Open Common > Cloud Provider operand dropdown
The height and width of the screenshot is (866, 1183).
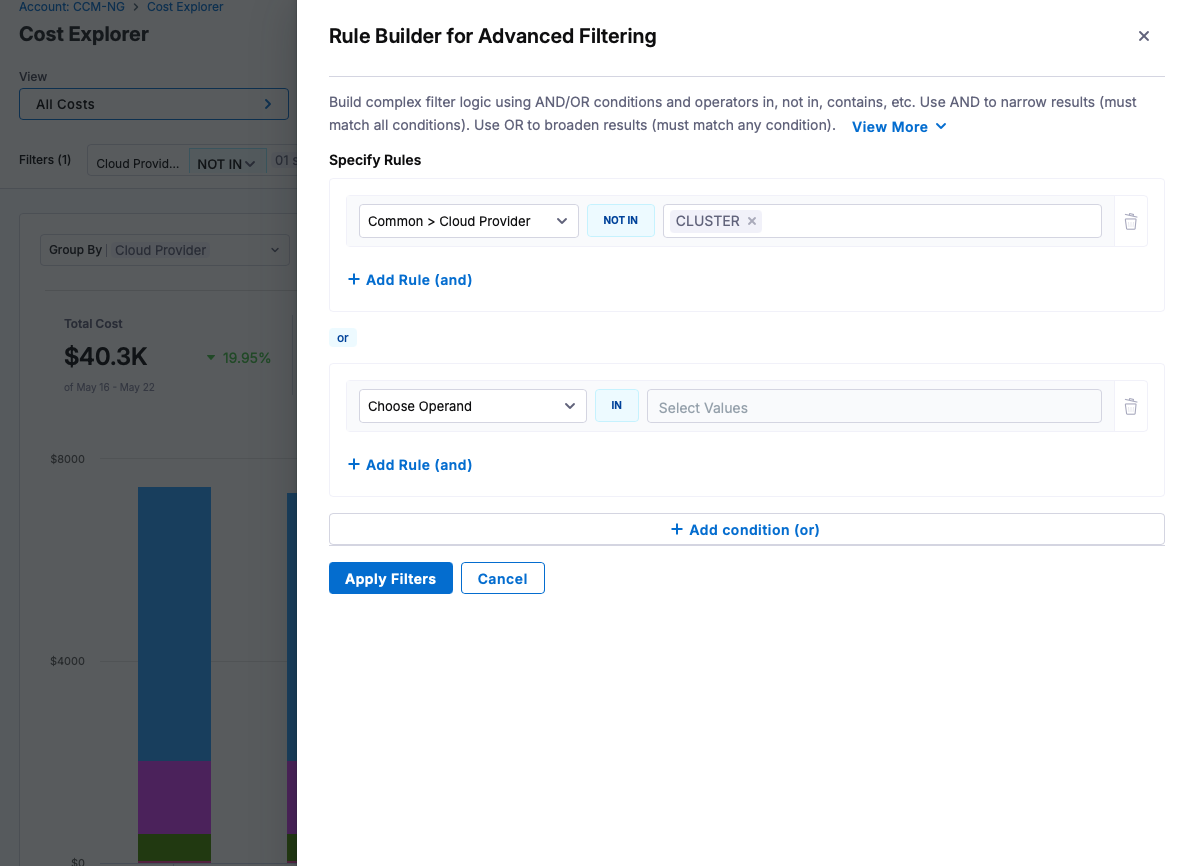point(469,221)
